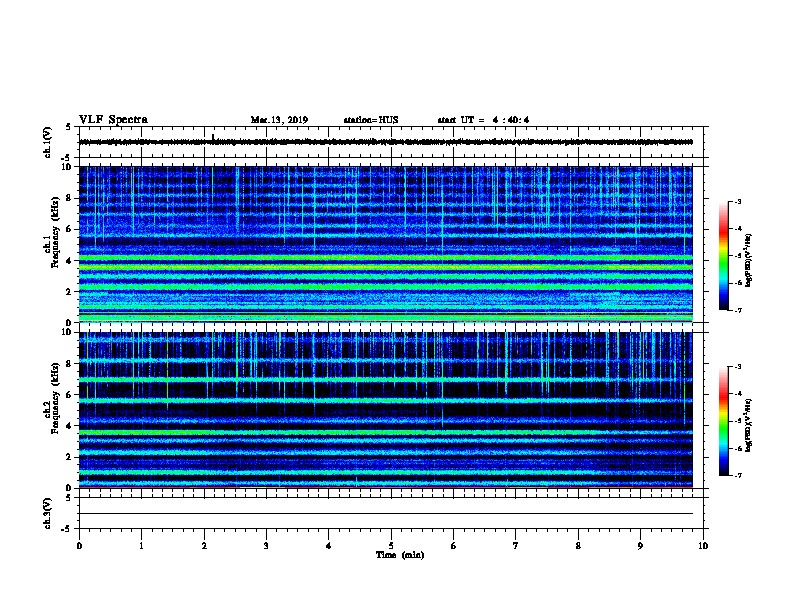This screenshot has height=612, width=792.
Task: Click the "ch.1(V)" axis label
Action: [x=47, y=142]
